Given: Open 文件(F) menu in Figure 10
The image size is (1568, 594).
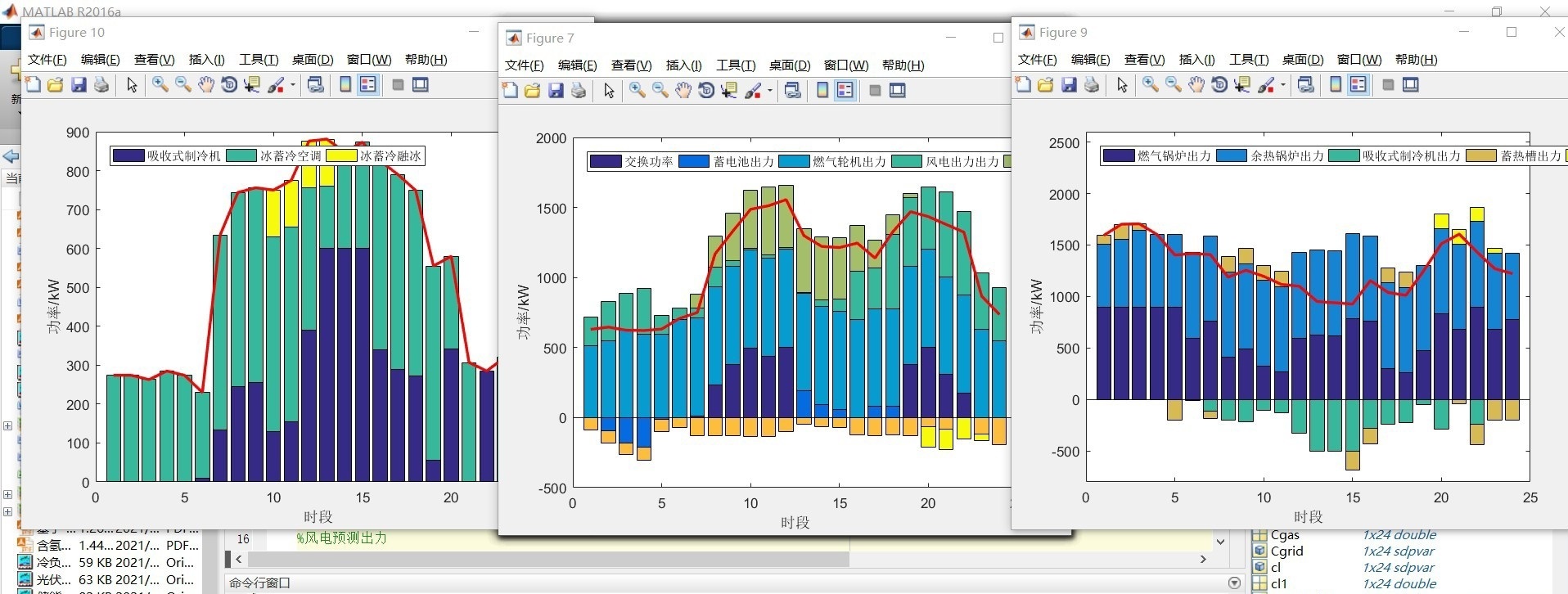Looking at the screenshot, I should click(x=47, y=60).
